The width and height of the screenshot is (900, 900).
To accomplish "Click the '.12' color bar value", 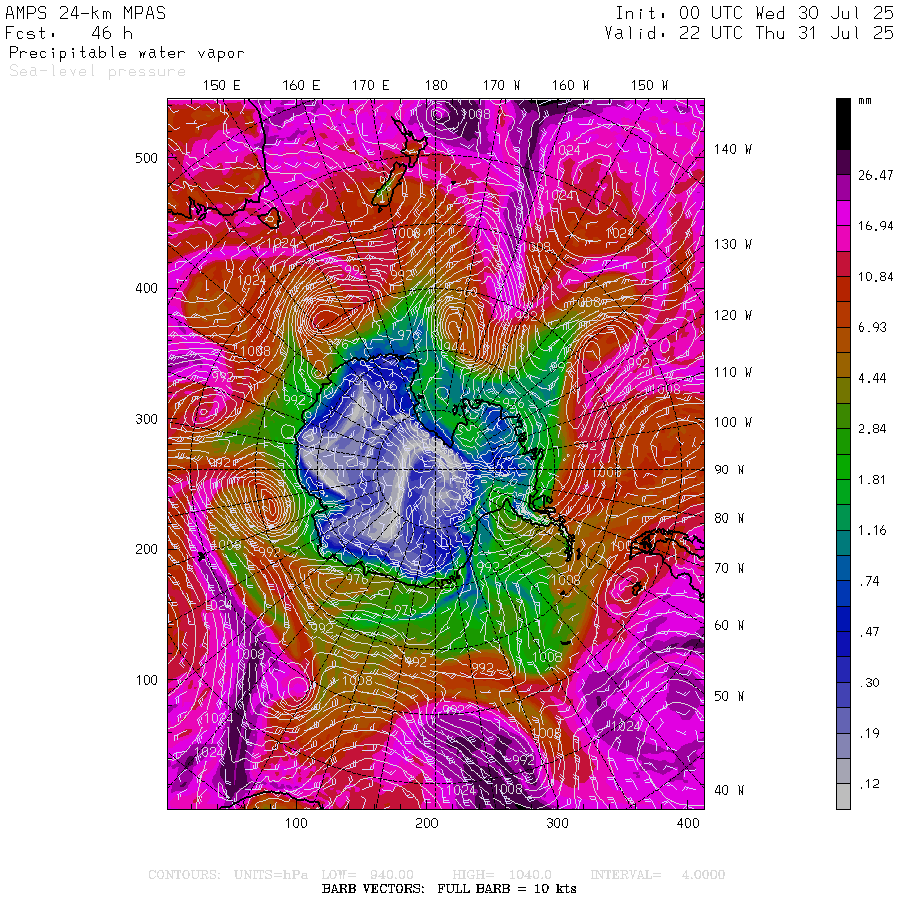I will pos(869,783).
